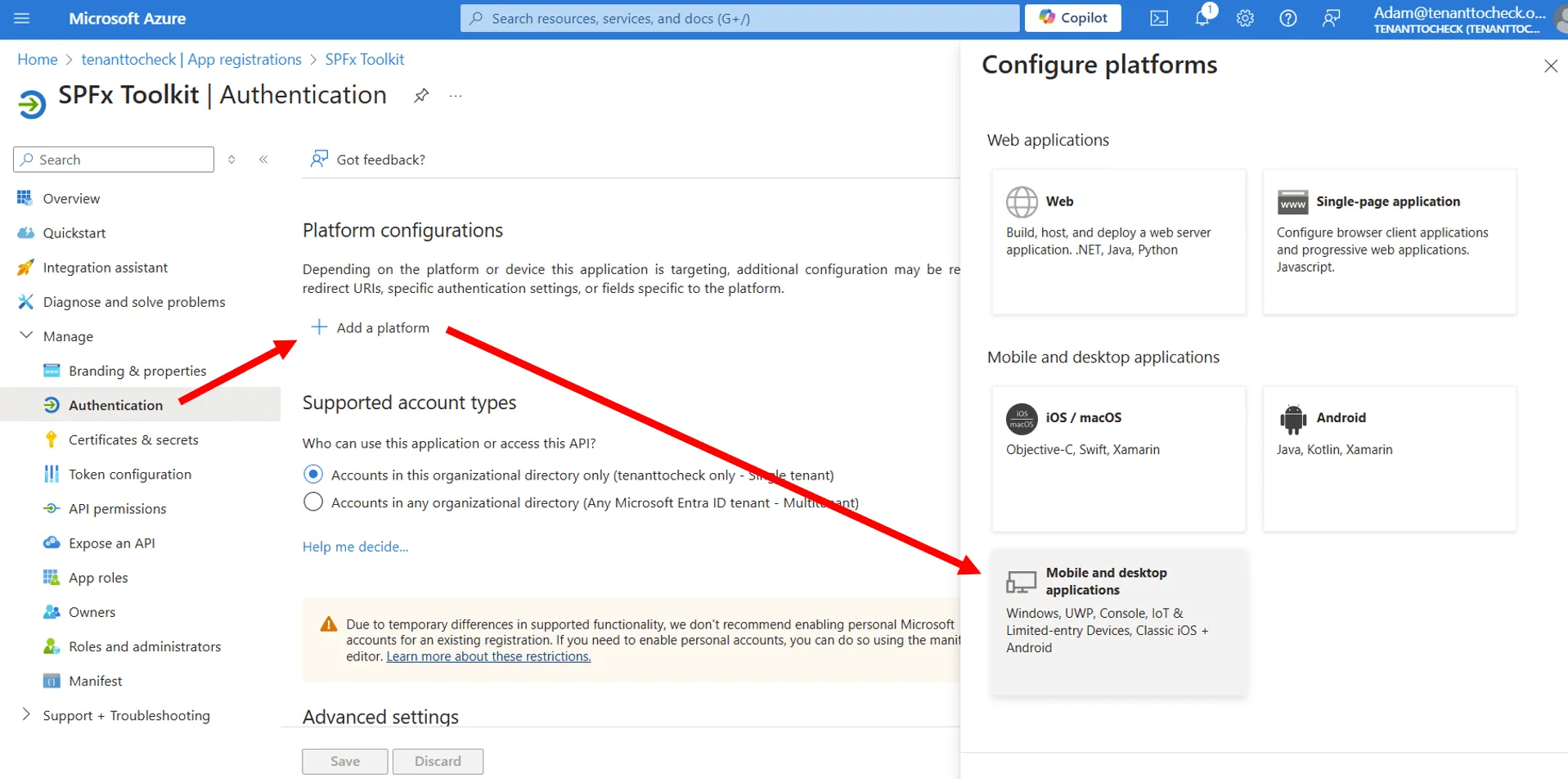Pin the Authentication blade

pos(420,95)
